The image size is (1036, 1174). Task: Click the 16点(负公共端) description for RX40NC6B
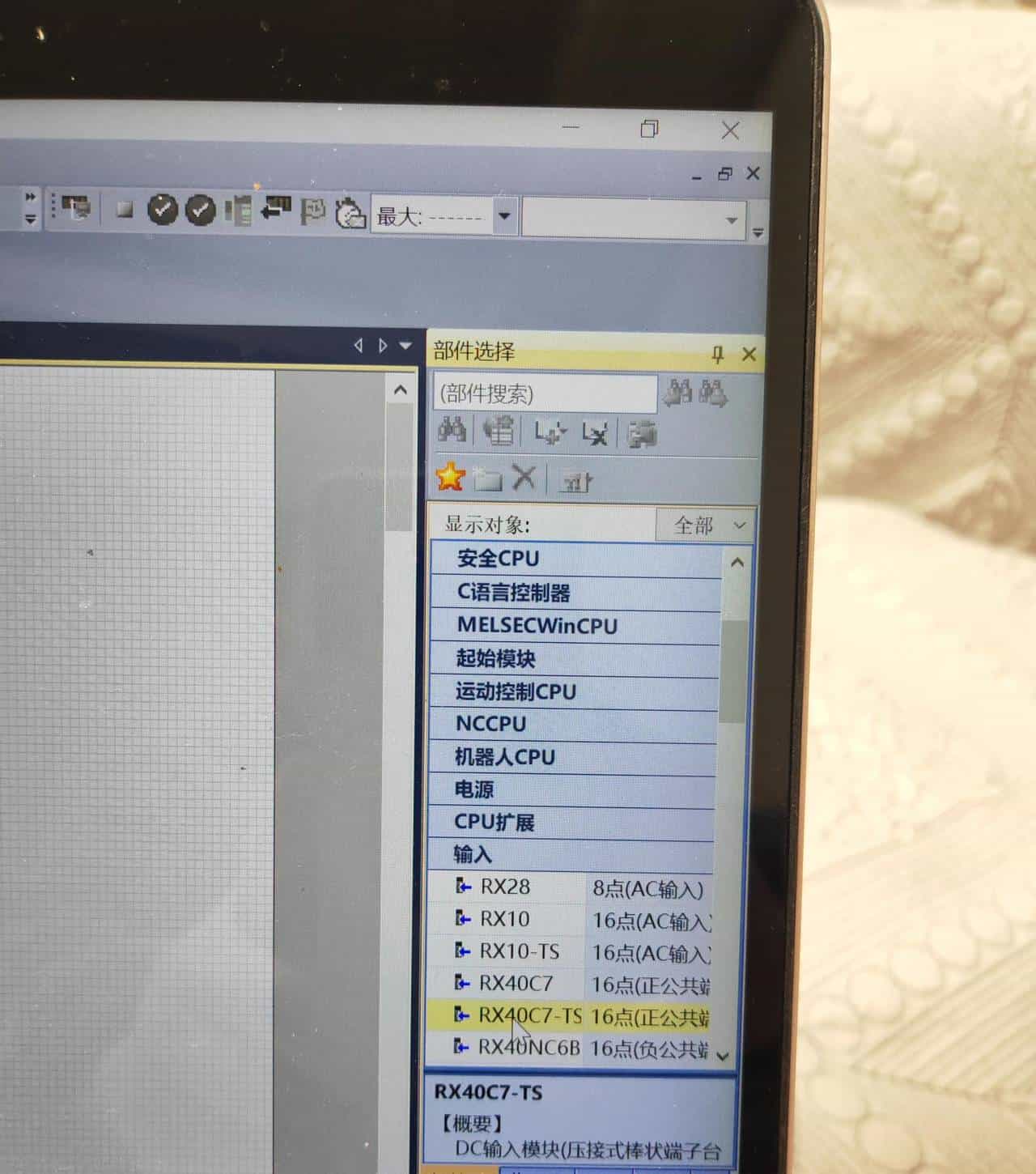coord(650,1049)
